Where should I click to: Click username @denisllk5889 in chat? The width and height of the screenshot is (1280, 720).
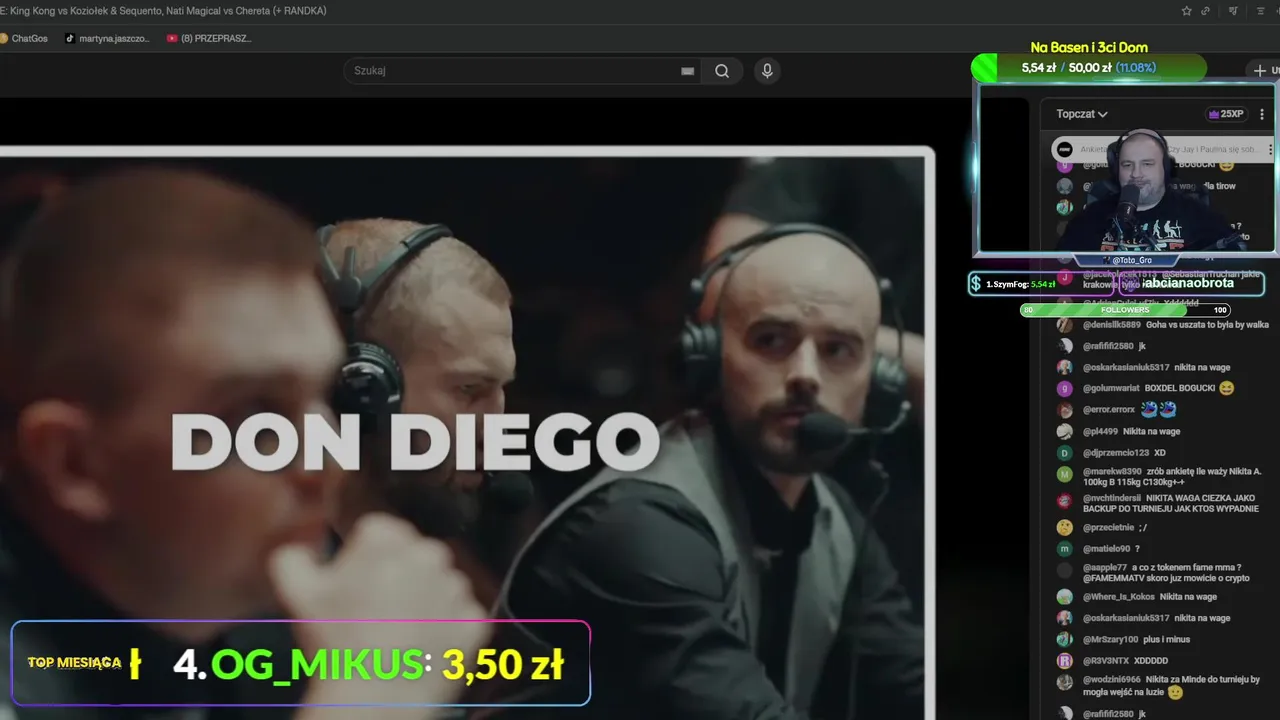(x=1112, y=325)
